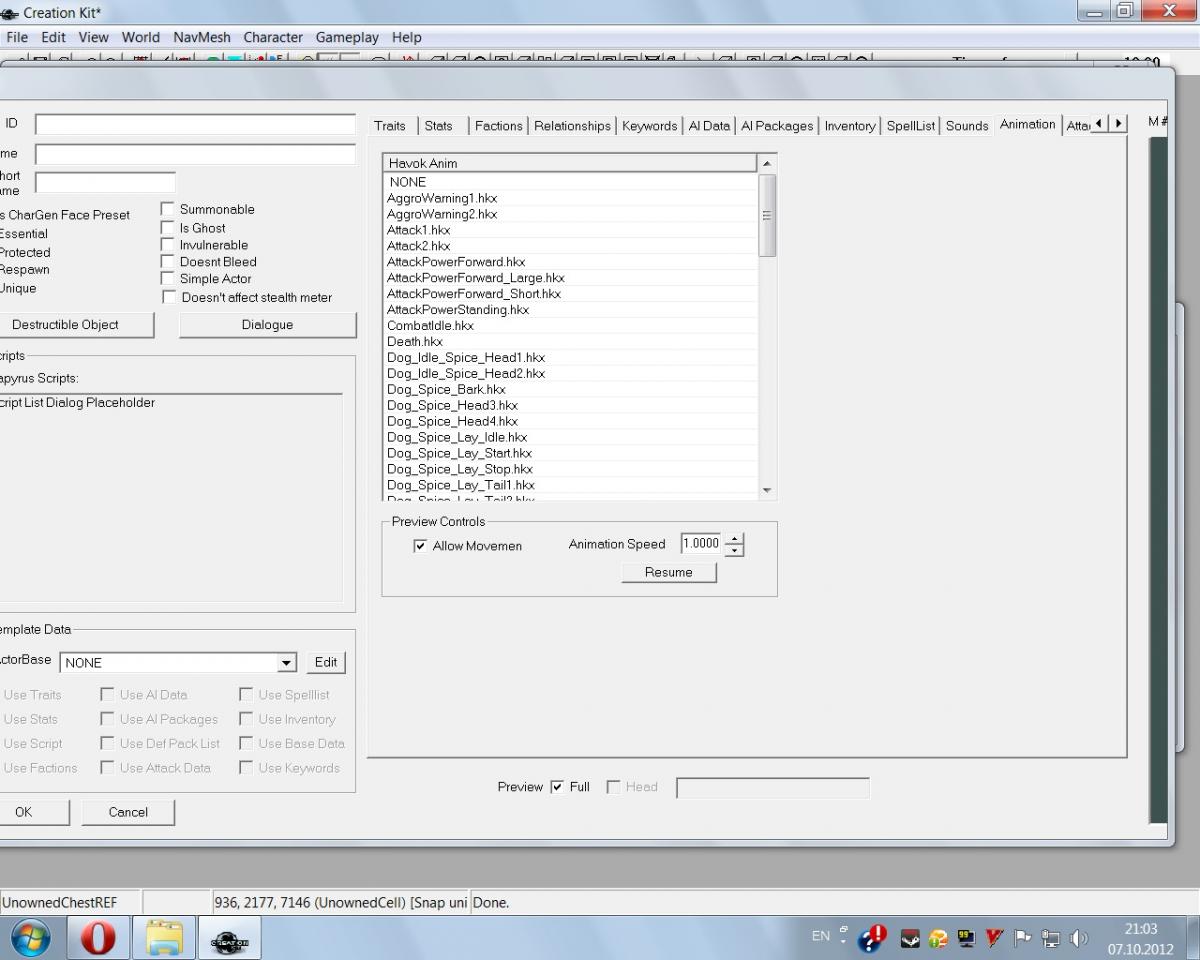Tick the Invulnerable checkbox
The width and height of the screenshot is (1200, 960).
[168, 244]
